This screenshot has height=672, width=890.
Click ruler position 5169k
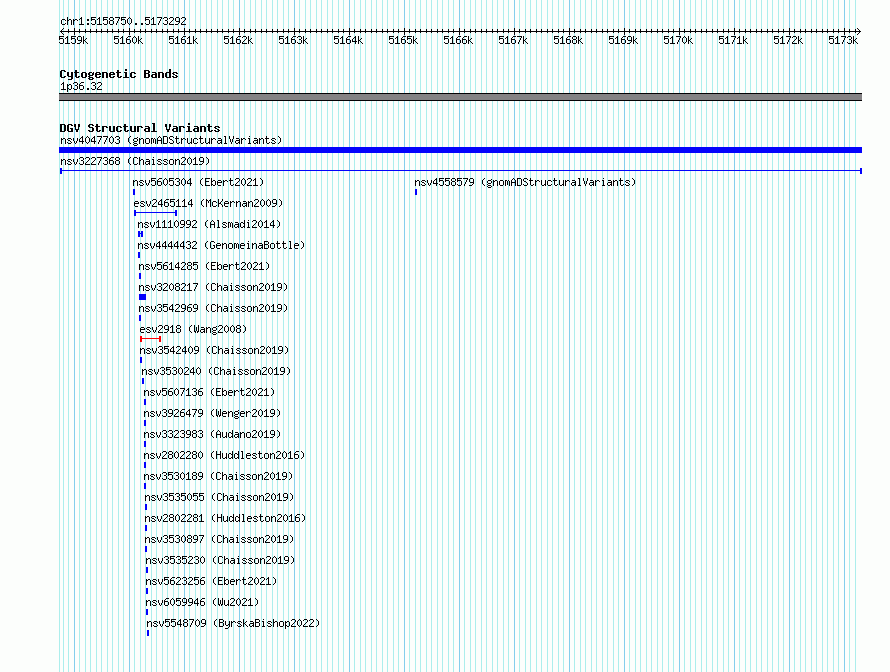623,40
